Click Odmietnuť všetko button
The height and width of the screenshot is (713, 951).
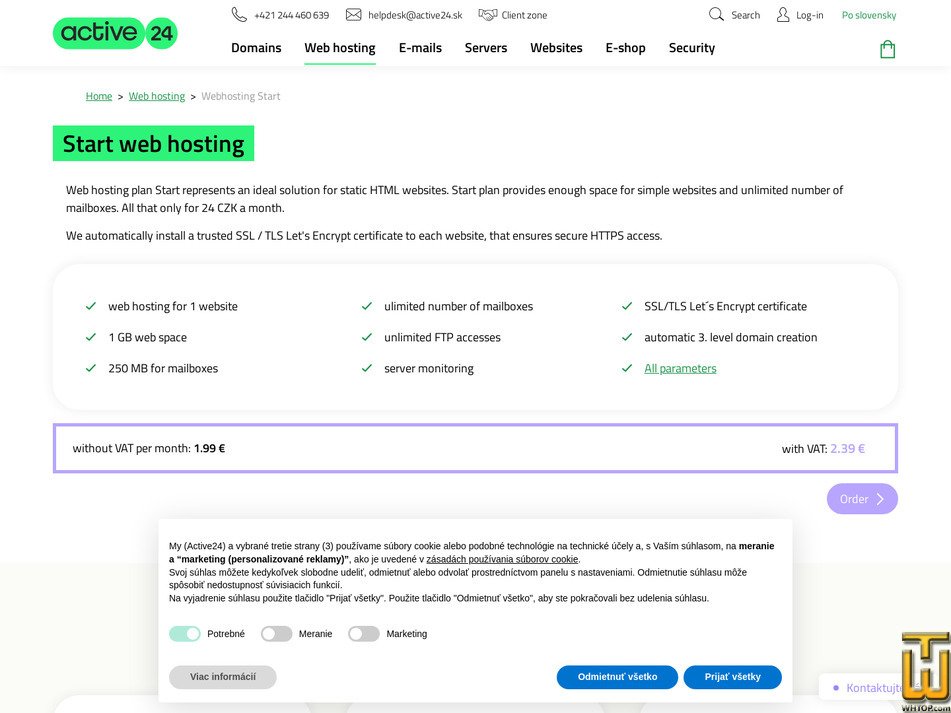pyautogui.click(x=617, y=677)
